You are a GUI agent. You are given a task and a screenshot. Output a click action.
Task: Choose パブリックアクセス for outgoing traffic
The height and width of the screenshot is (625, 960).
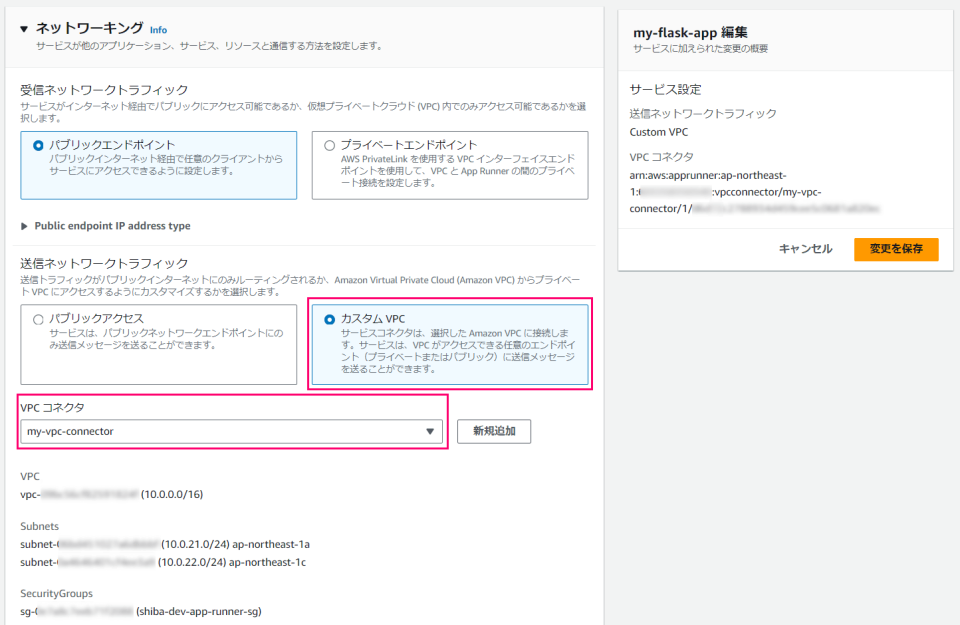pyautogui.click(x=38, y=319)
